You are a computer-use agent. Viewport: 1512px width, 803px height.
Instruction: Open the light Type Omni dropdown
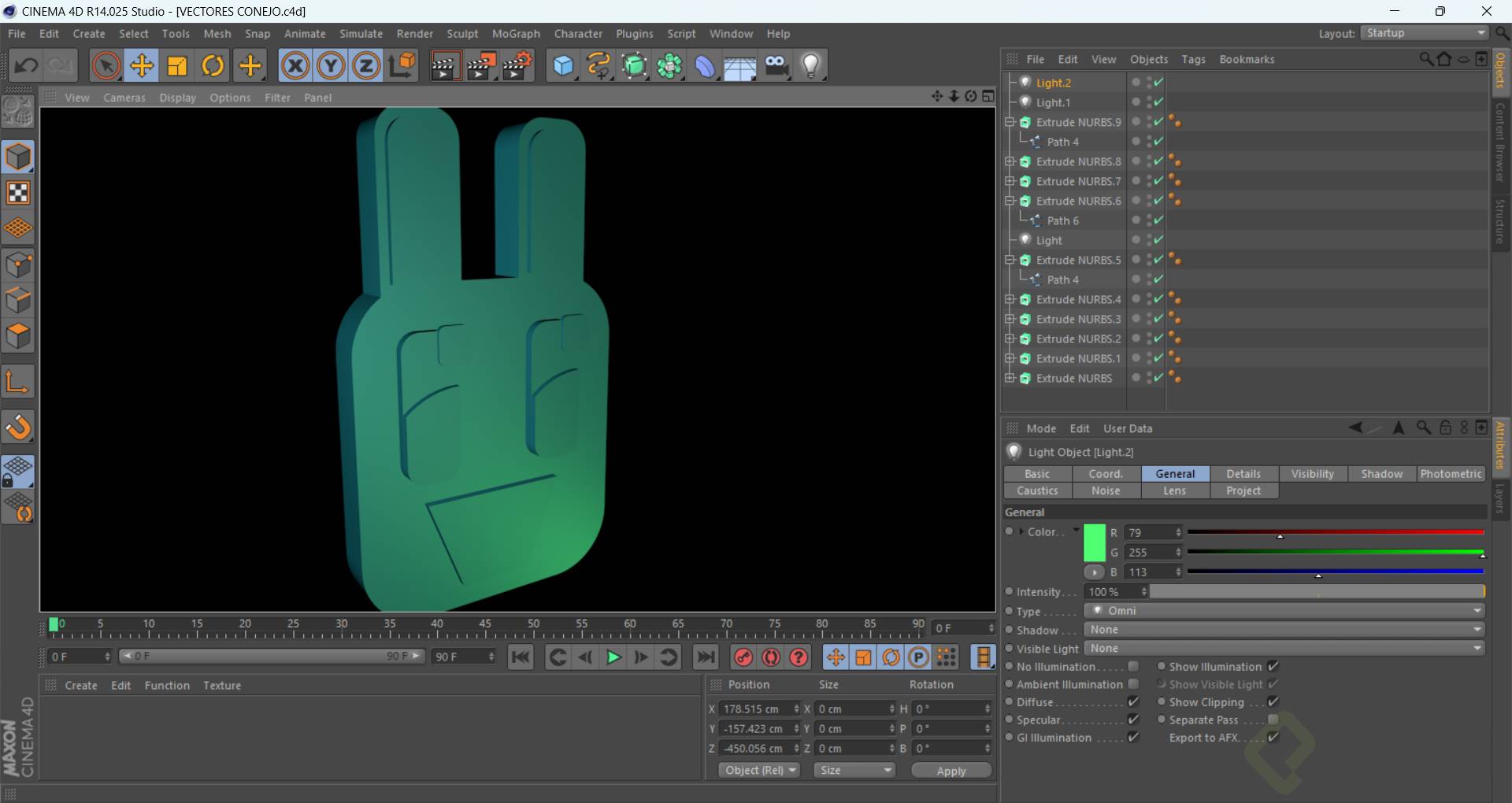[x=1284, y=611]
